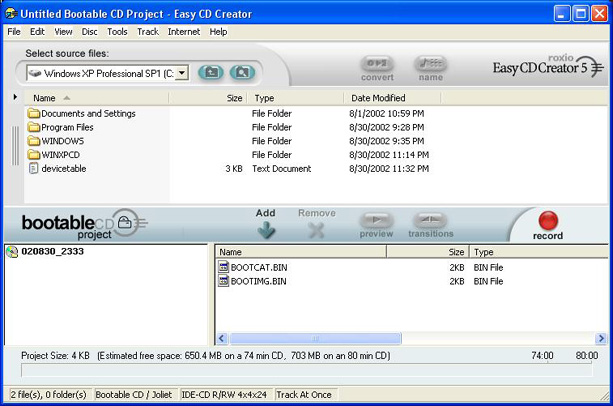Sort source files by Date Modified column
Image resolution: width=613 pixels, height=406 pixels.
[392, 98]
